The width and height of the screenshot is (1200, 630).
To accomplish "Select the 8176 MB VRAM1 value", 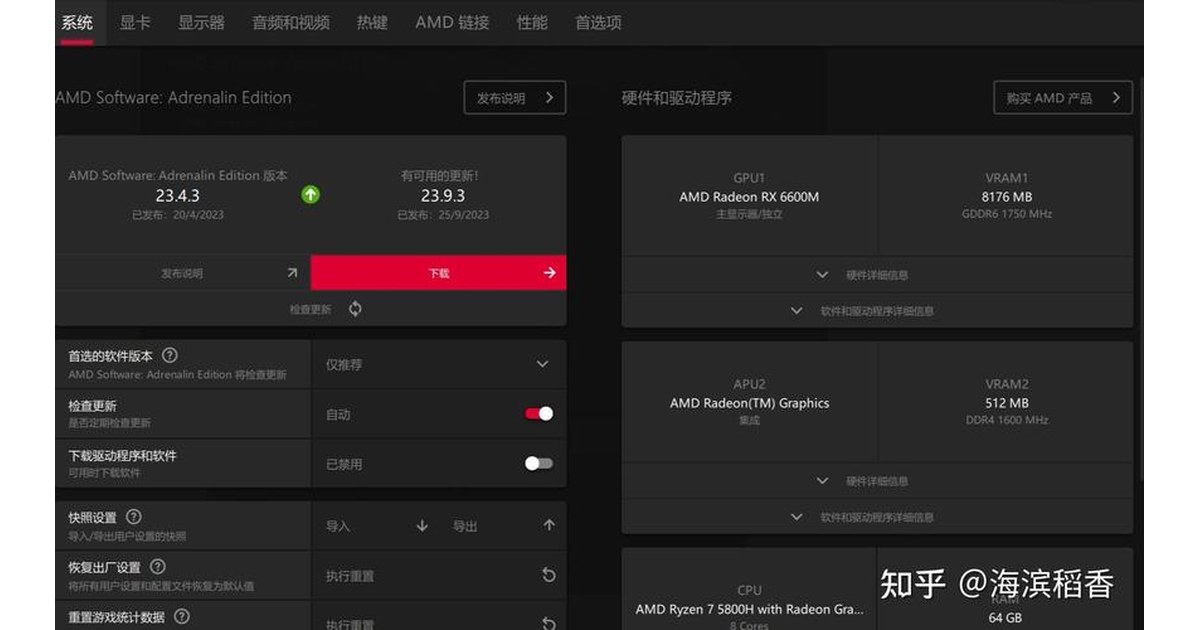I will click(x=1007, y=197).
